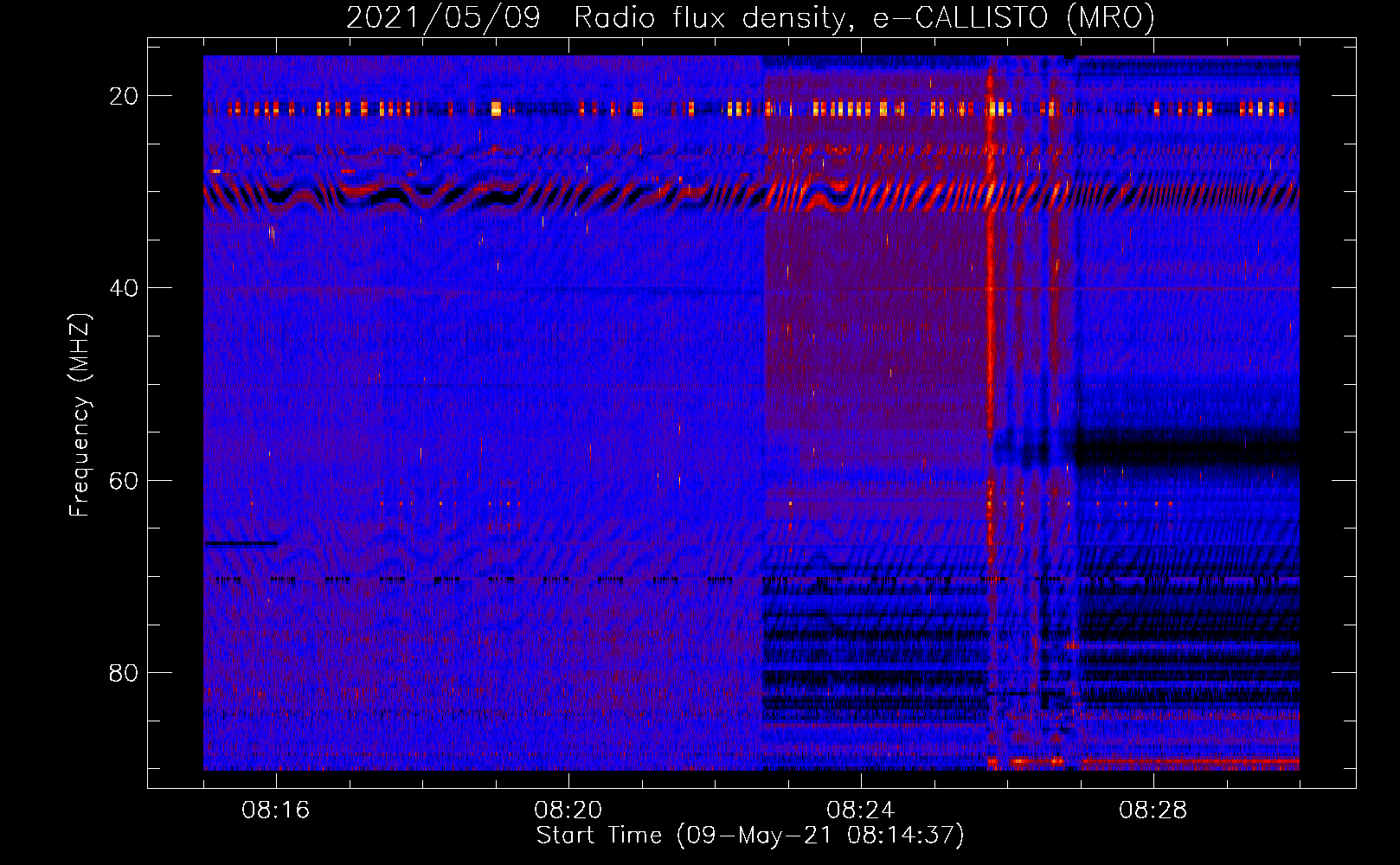Click the 80 MHz frequency tick label
Viewport: 1400px width, 865px height.
coord(124,672)
